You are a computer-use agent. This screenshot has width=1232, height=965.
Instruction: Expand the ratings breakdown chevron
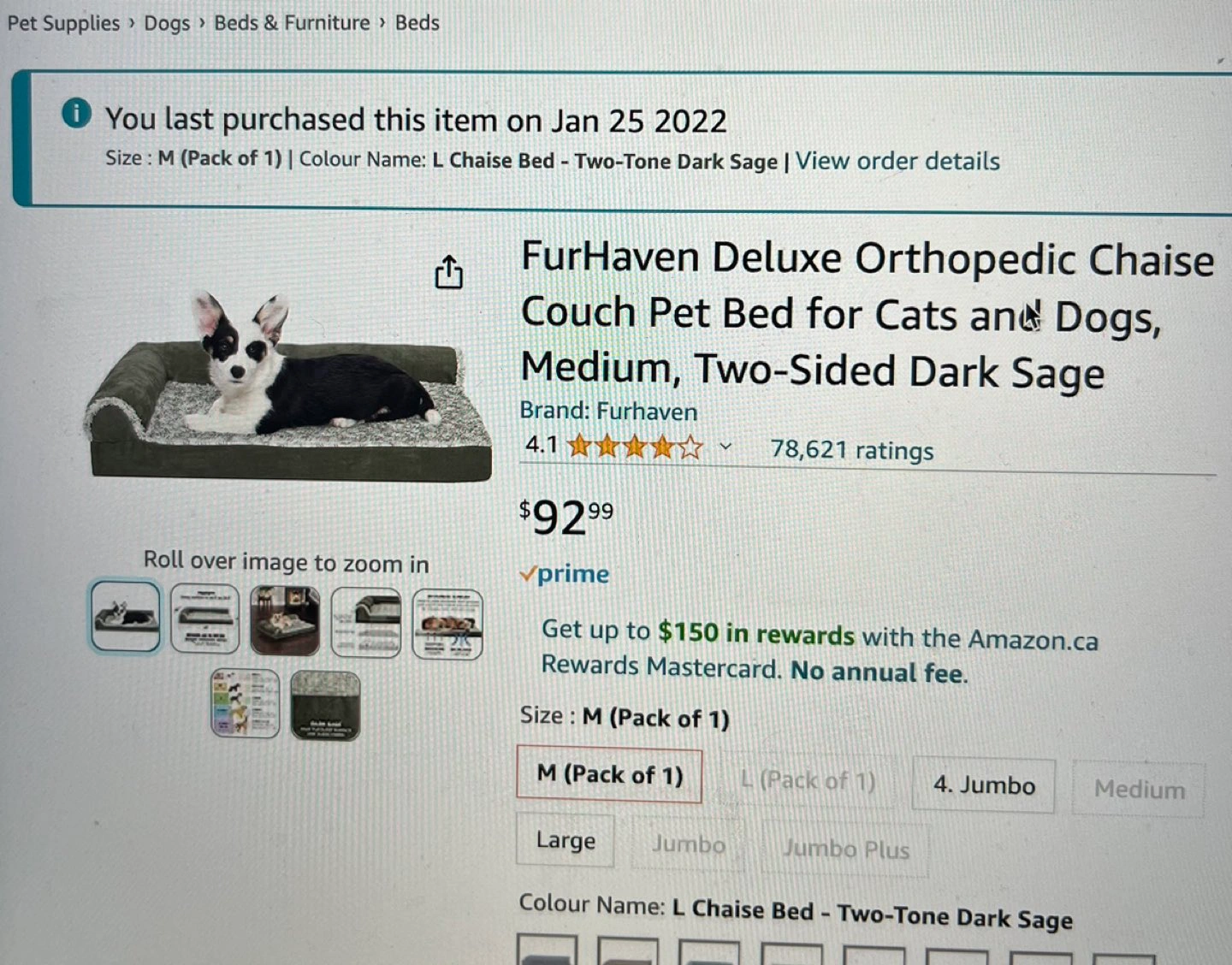726,447
